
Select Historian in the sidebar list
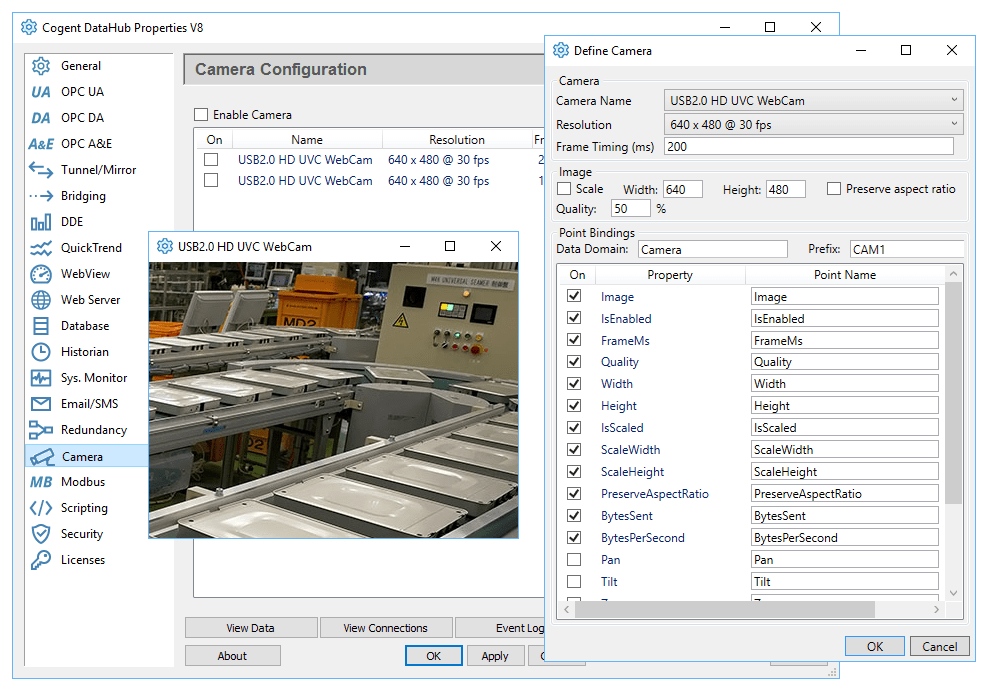click(x=85, y=352)
